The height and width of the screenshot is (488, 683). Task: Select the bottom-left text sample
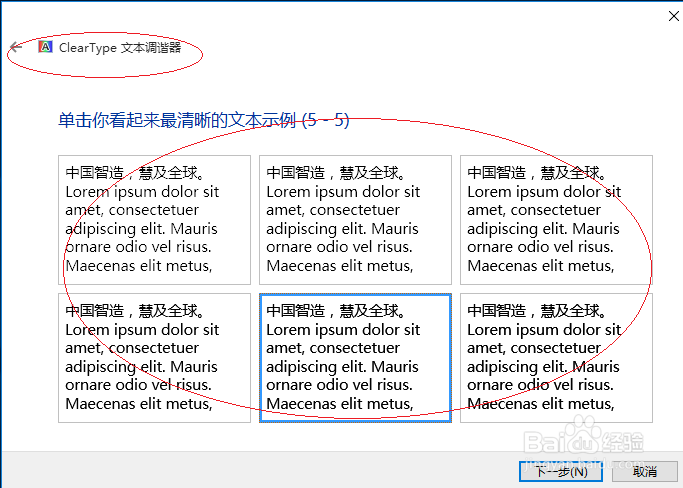point(154,358)
